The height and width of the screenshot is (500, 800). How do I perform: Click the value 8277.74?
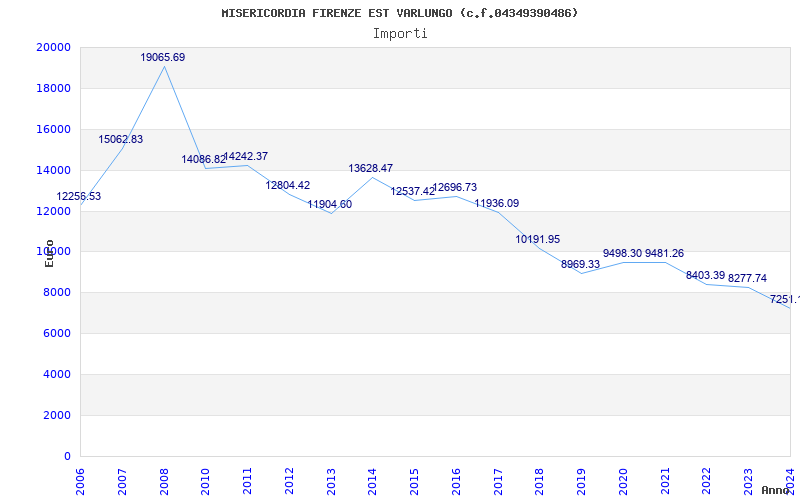(747, 278)
